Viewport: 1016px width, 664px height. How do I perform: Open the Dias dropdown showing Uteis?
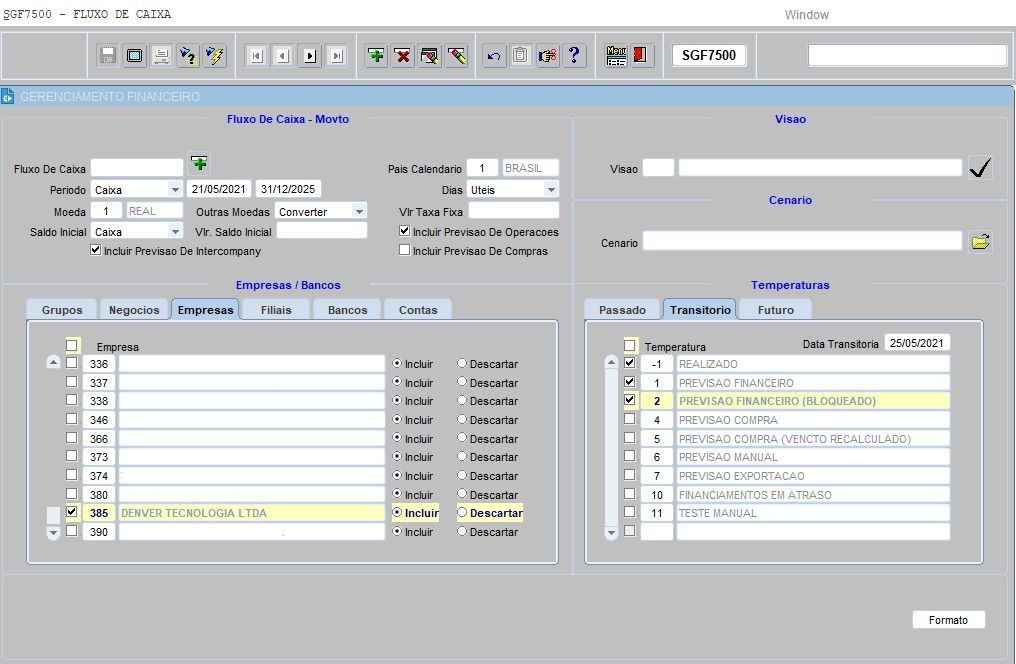click(x=551, y=189)
